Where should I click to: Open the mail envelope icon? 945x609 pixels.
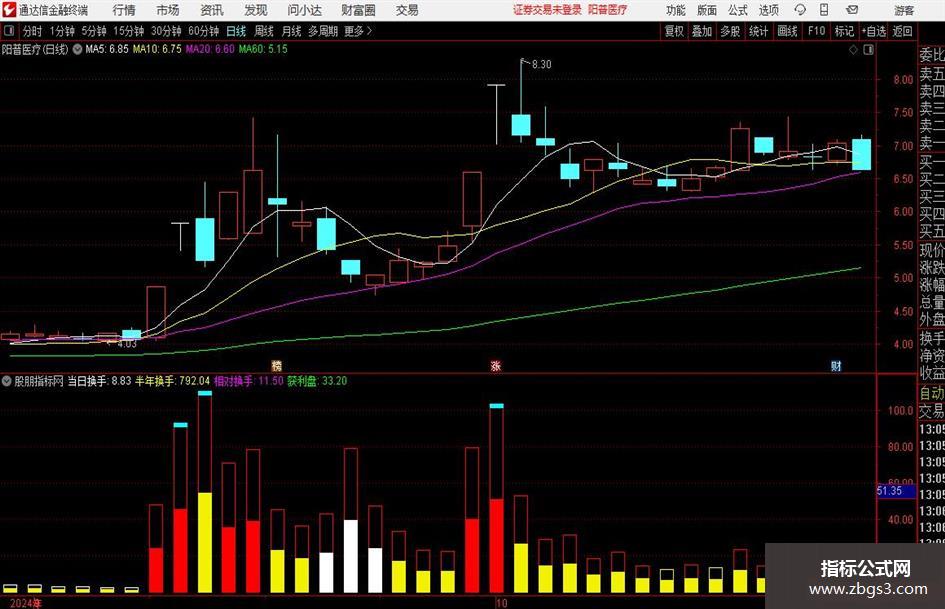click(852, 10)
